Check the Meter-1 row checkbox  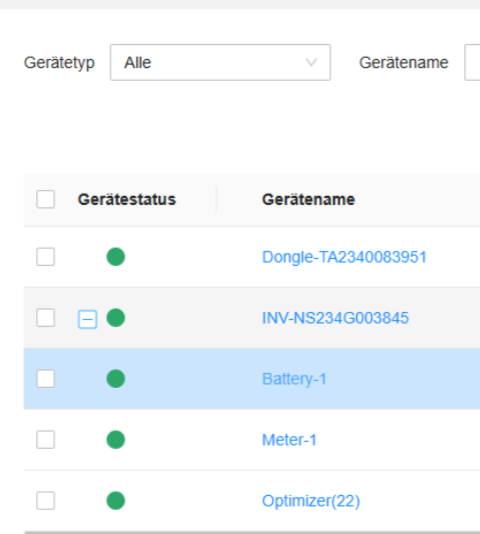pos(46,440)
